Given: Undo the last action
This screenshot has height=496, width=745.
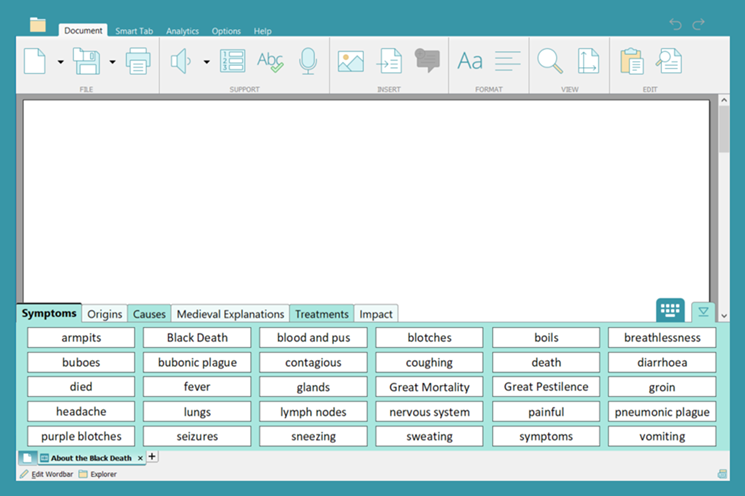Looking at the screenshot, I should [x=675, y=24].
